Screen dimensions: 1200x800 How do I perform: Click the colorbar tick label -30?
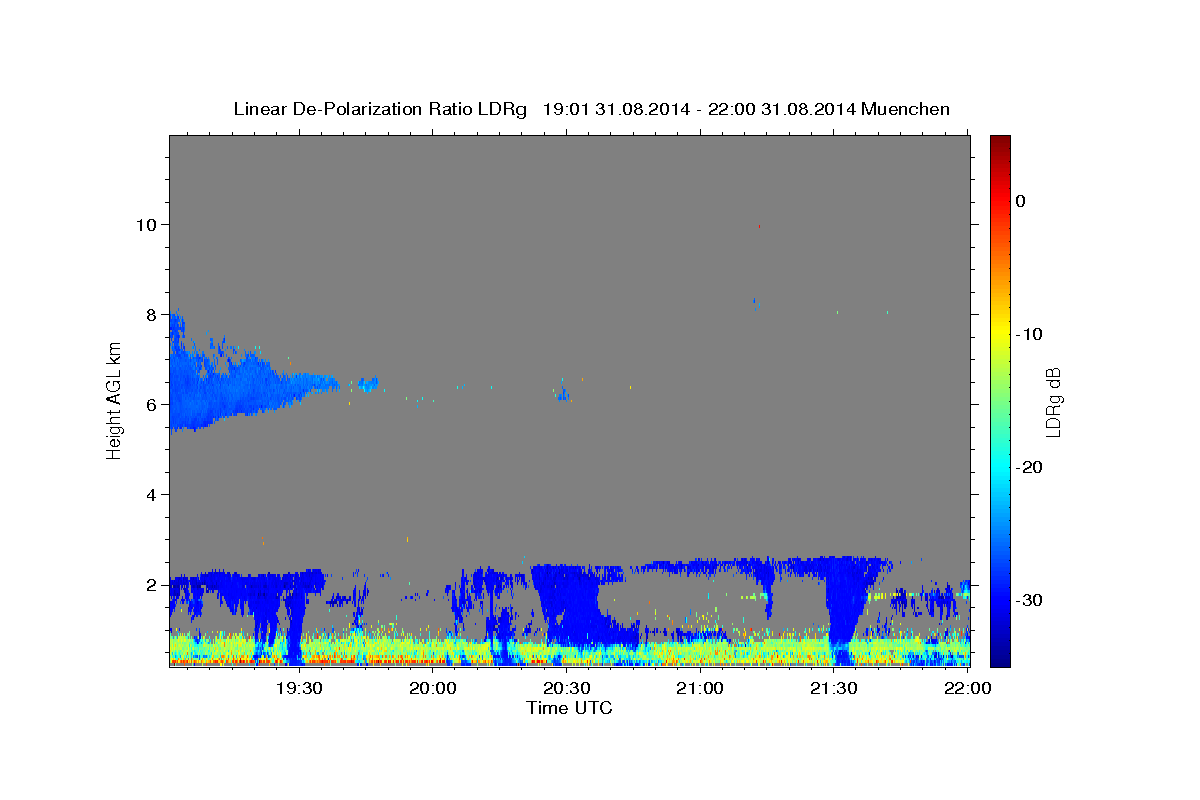(x=1027, y=600)
